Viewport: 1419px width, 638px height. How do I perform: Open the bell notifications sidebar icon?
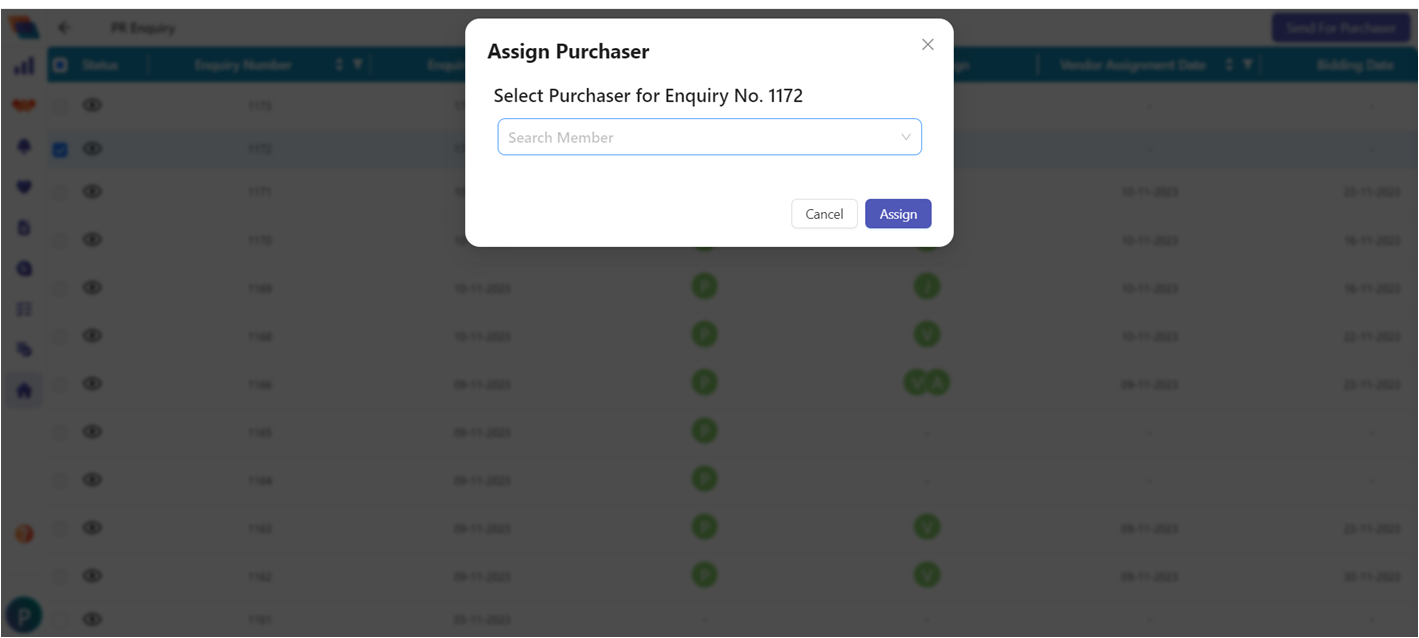(24, 146)
